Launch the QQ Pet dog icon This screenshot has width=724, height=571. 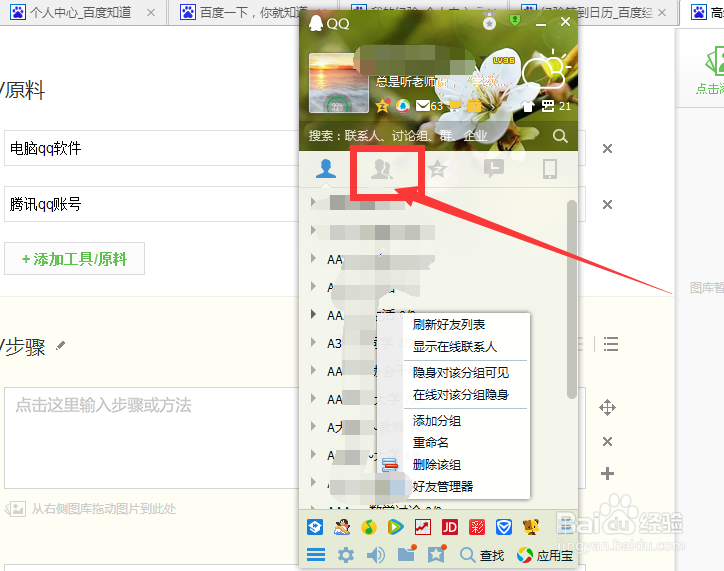pyautogui.click(x=531, y=527)
